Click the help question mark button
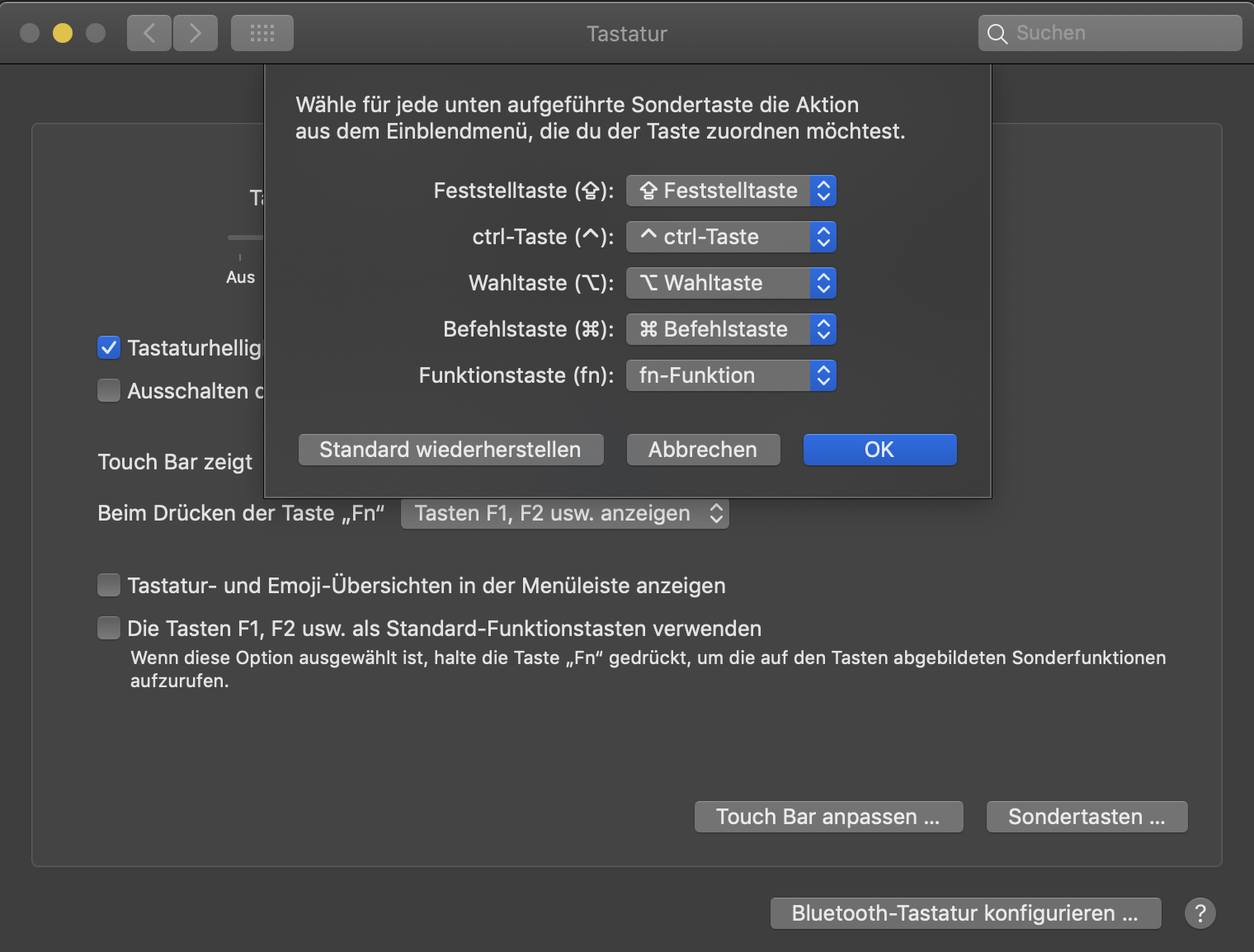This screenshot has width=1254, height=952. (x=1200, y=913)
